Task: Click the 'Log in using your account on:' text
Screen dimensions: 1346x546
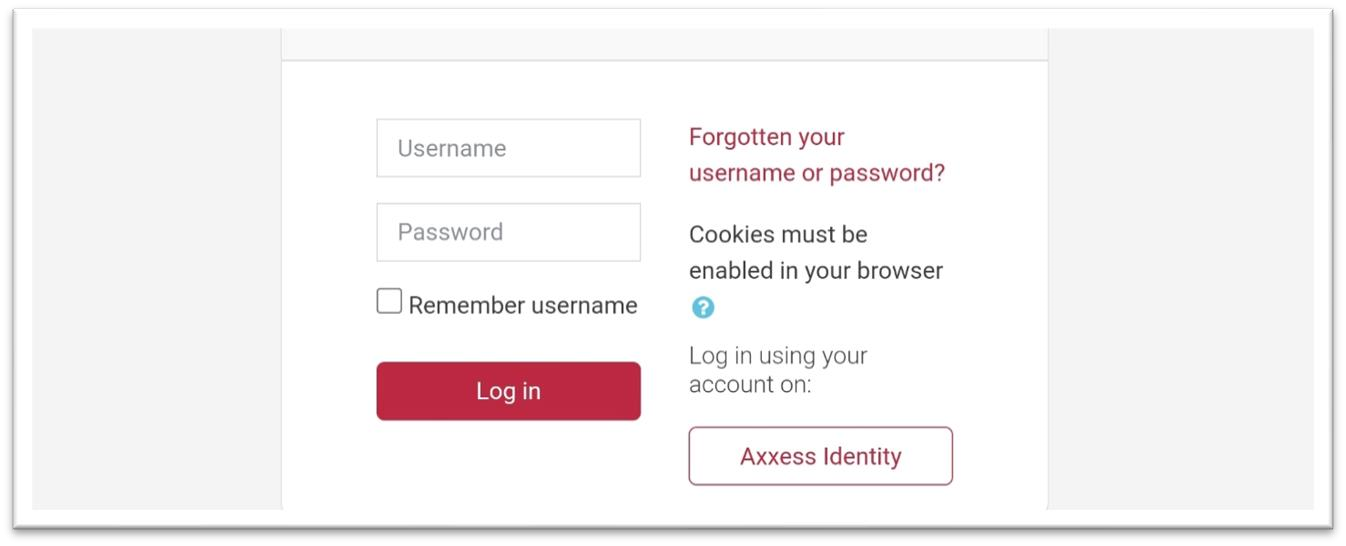Action: (x=778, y=370)
